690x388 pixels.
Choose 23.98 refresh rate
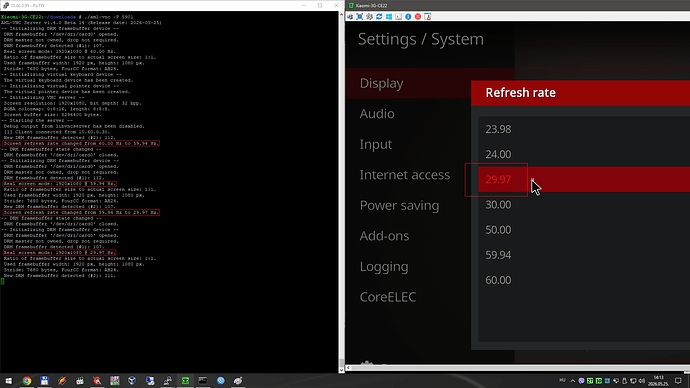(x=584, y=129)
